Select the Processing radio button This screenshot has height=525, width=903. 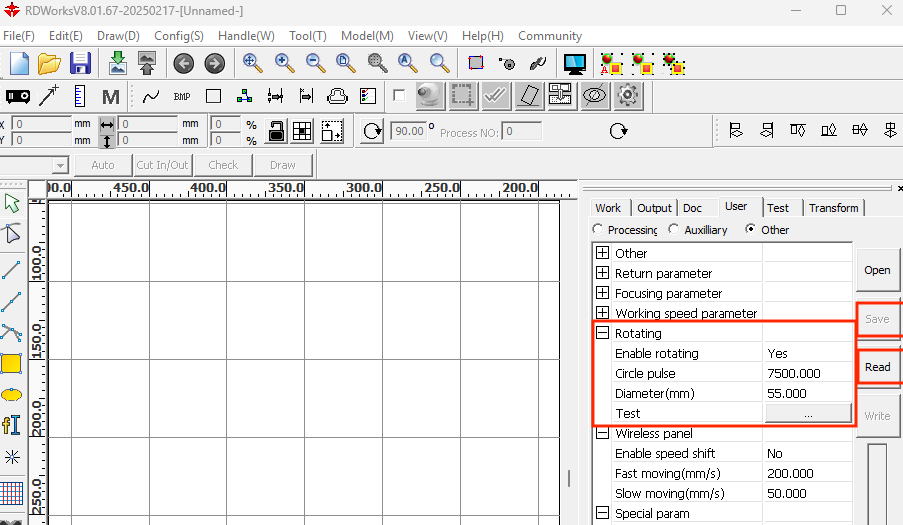tap(598, 229)
